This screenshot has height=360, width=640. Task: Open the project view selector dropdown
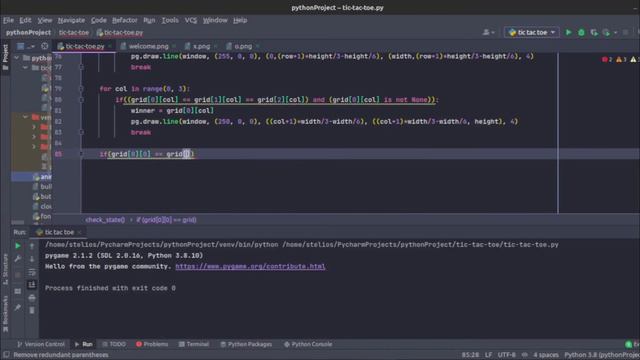click(x=25, y=46)
